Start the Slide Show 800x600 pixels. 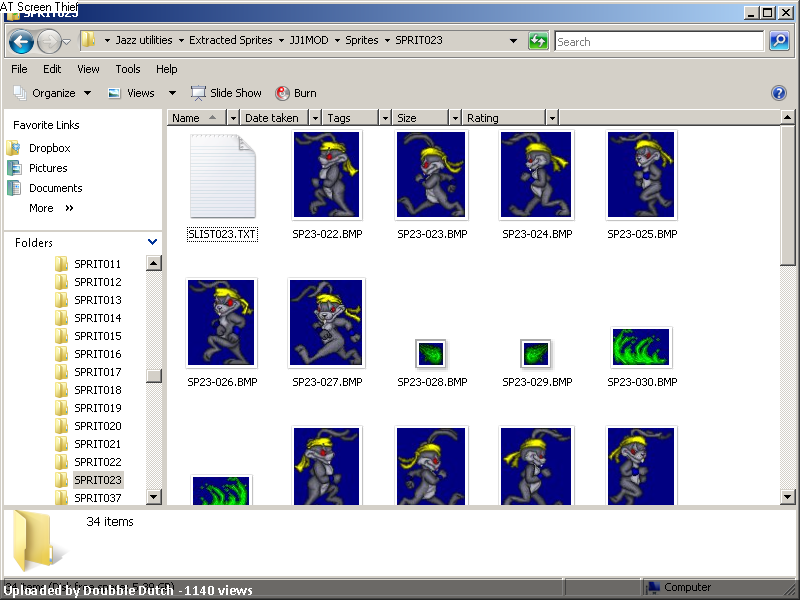(x=226, y=93)
